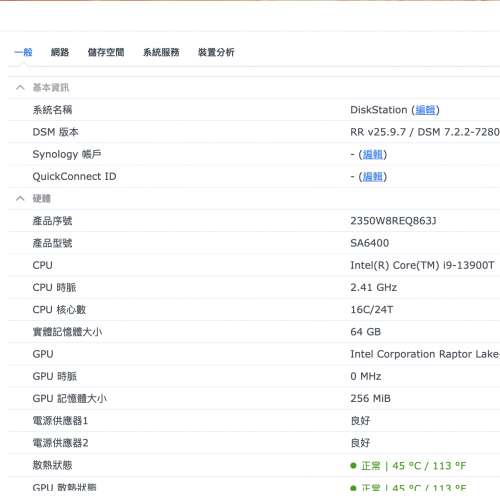Click the CPU value Intel Core i9-13900T
Viewport: 500px width, 500px height.
tap(422, 265)
